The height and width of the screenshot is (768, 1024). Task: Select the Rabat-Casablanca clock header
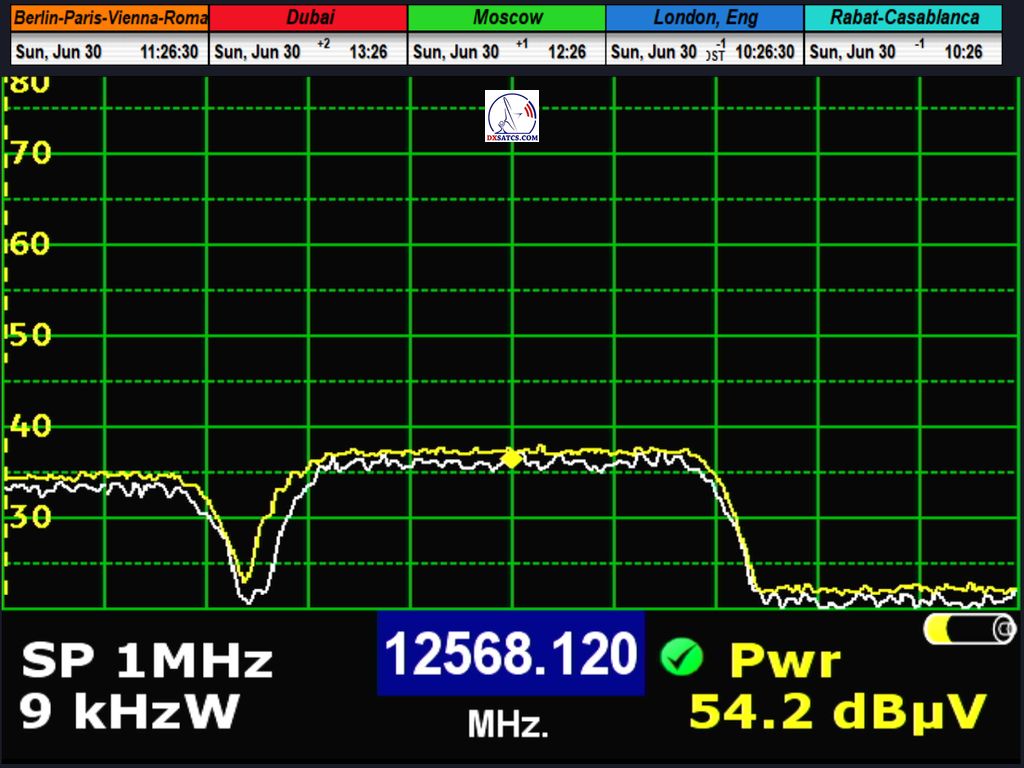903,18
